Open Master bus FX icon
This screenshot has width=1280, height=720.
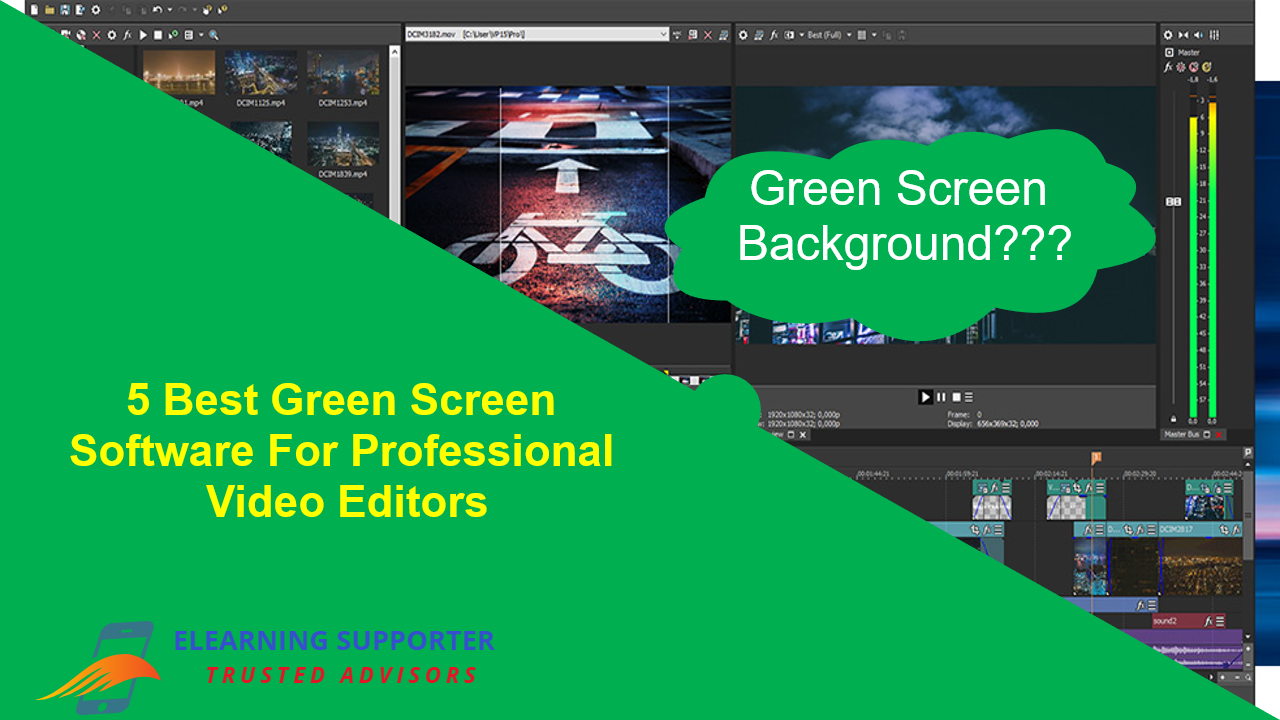1168,67
